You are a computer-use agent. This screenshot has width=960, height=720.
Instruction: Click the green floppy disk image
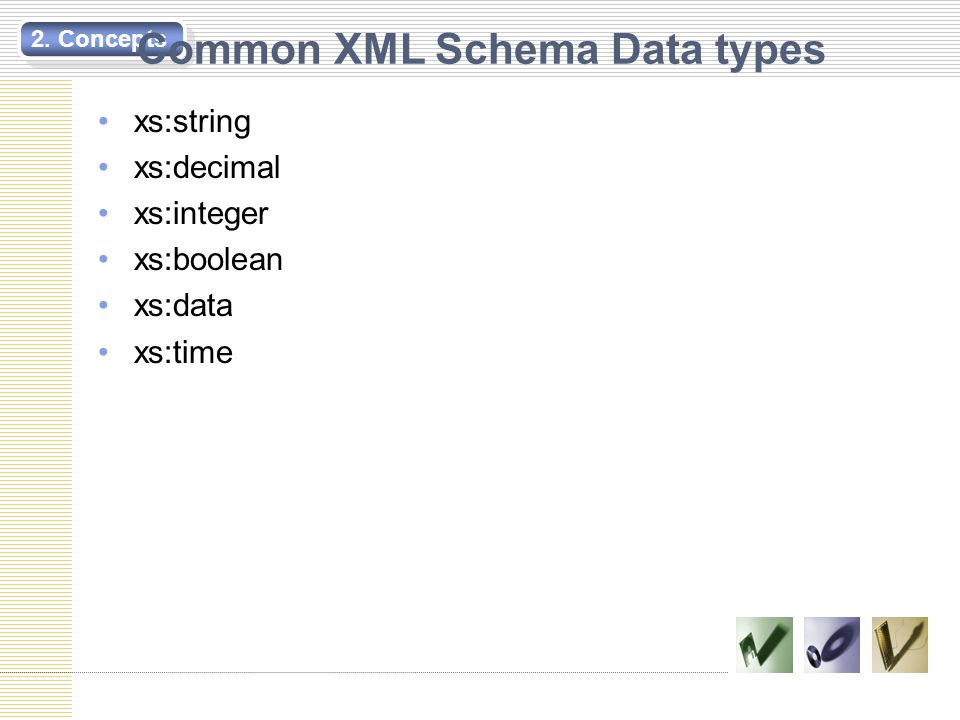[764, 645]
